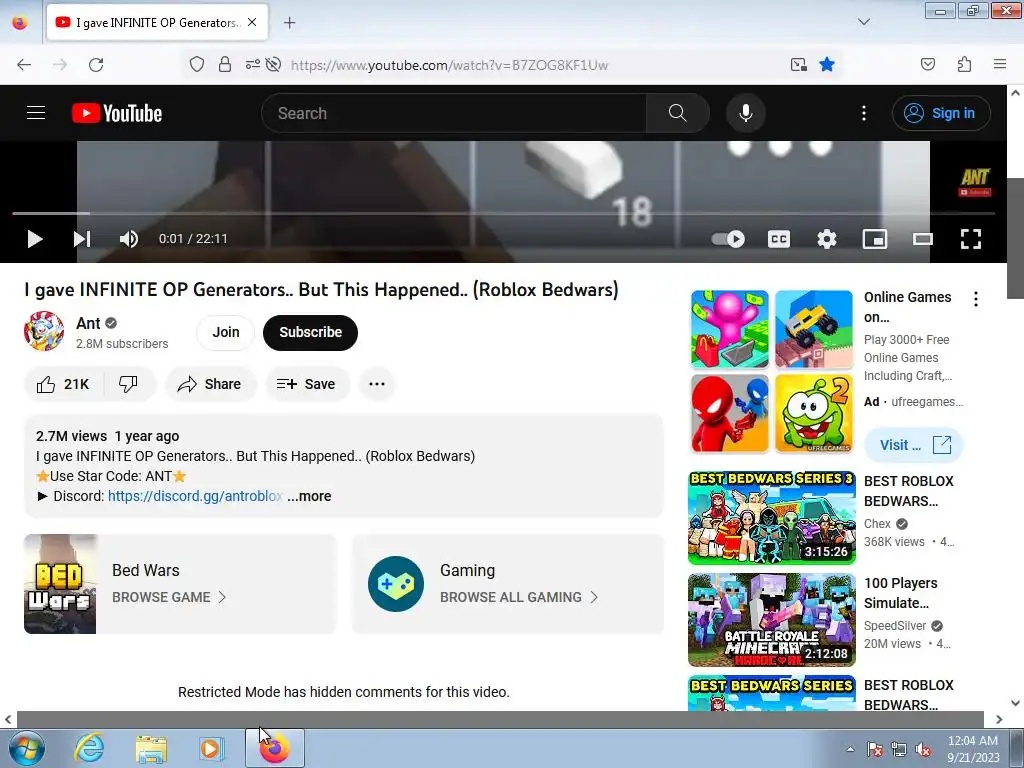
Task: Open picture-in-picture from address bar
Action: point(799,65)
